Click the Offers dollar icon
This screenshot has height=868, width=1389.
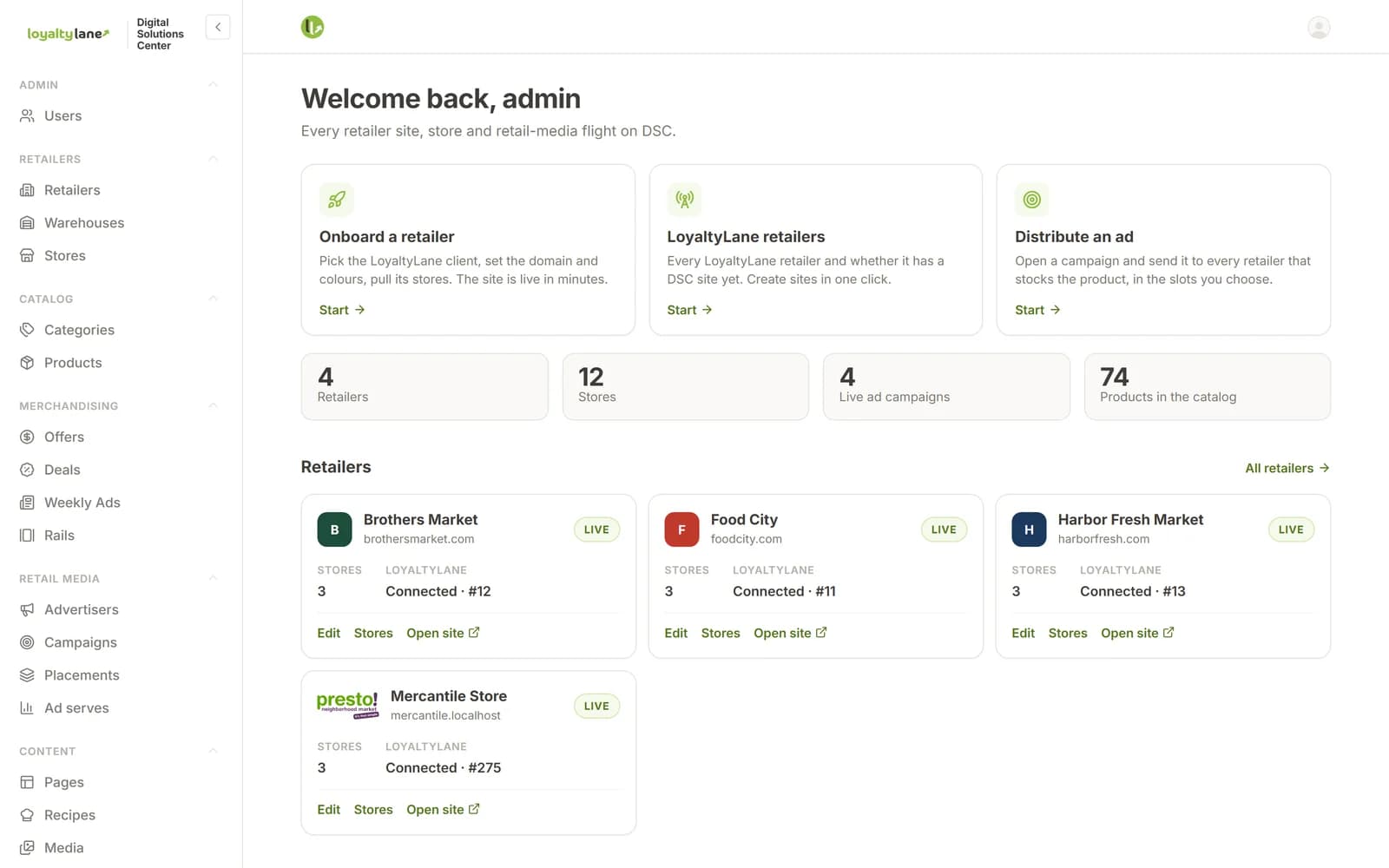pyautogui.click(x=27, y=437)
